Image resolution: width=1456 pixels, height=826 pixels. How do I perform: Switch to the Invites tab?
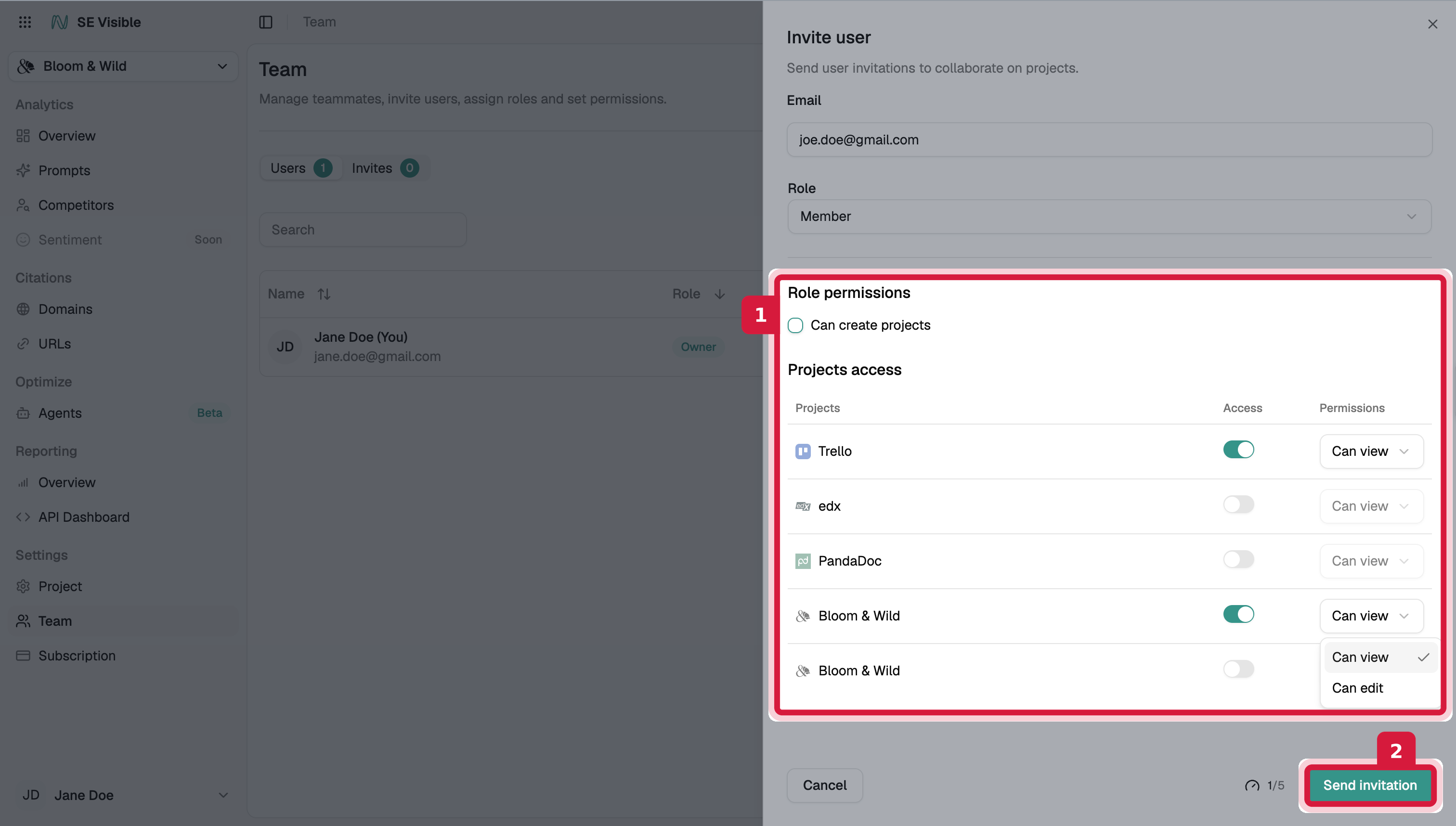point(385,168)
